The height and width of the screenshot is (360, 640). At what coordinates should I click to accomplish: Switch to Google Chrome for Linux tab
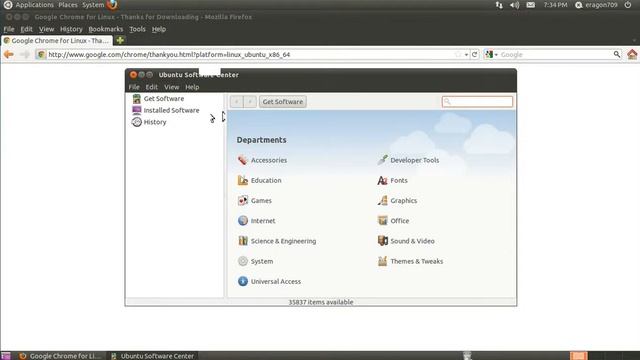(x=57, y=40)
